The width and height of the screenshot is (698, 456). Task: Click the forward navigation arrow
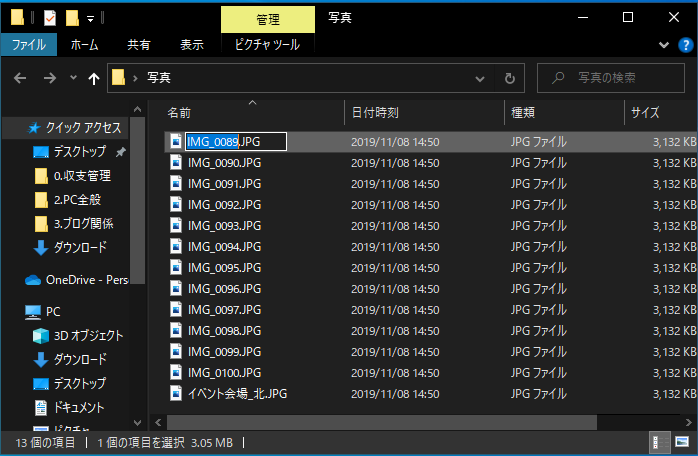click(x=48, y=78)
